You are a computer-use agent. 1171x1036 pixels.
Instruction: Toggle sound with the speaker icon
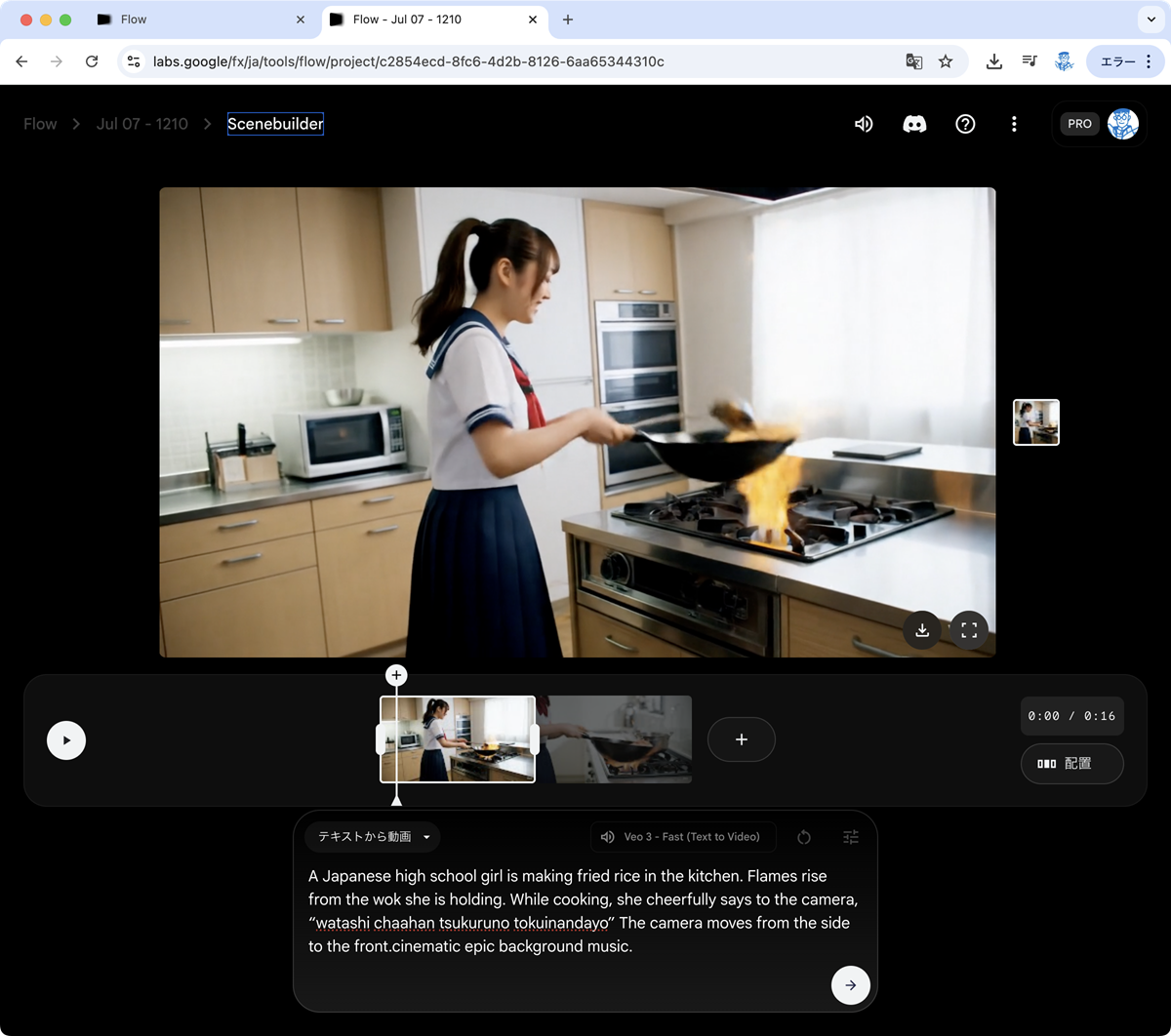click(x=864, y=124)
